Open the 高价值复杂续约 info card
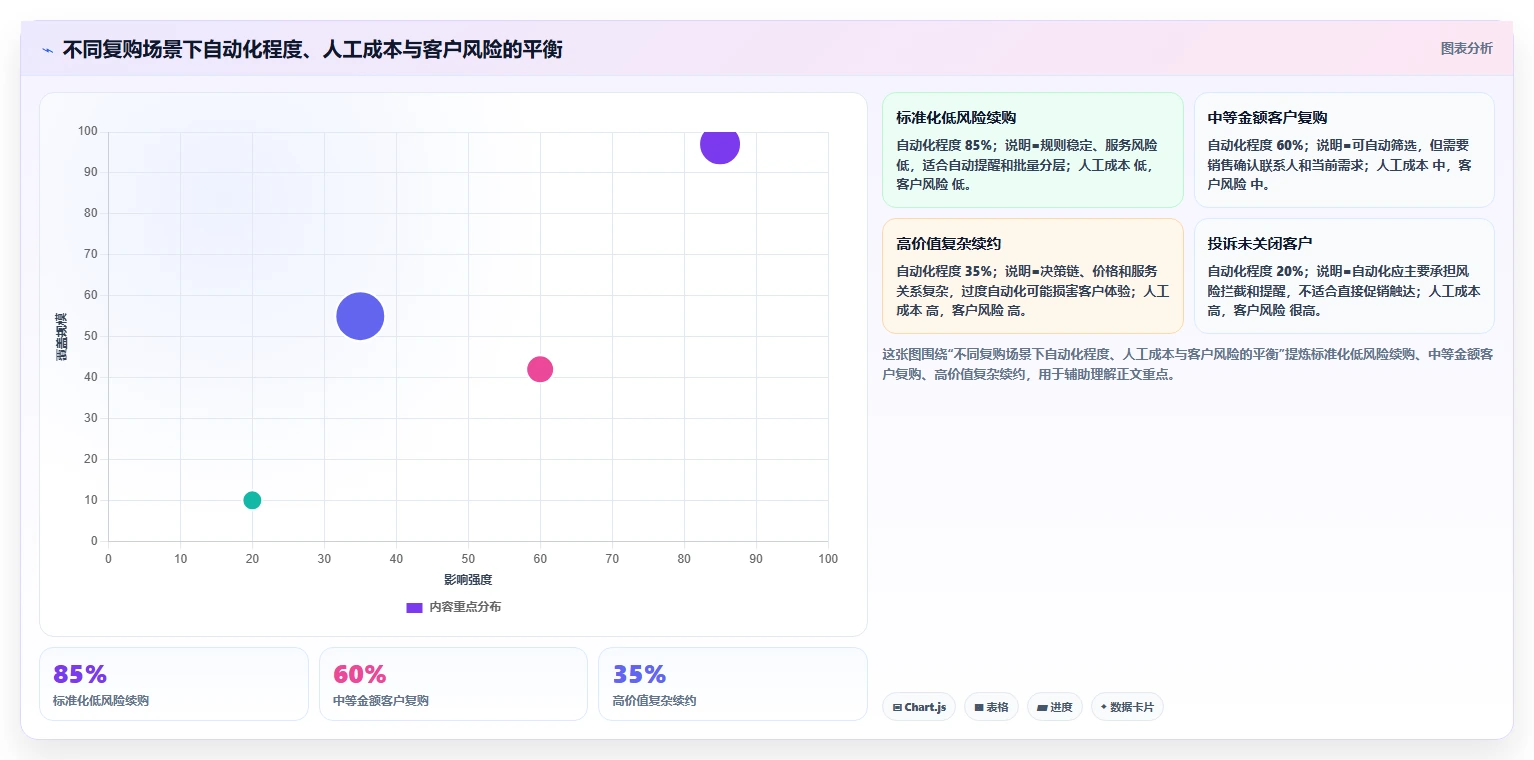This screenshot has width=1534, height=760. tap(1032, 276)
